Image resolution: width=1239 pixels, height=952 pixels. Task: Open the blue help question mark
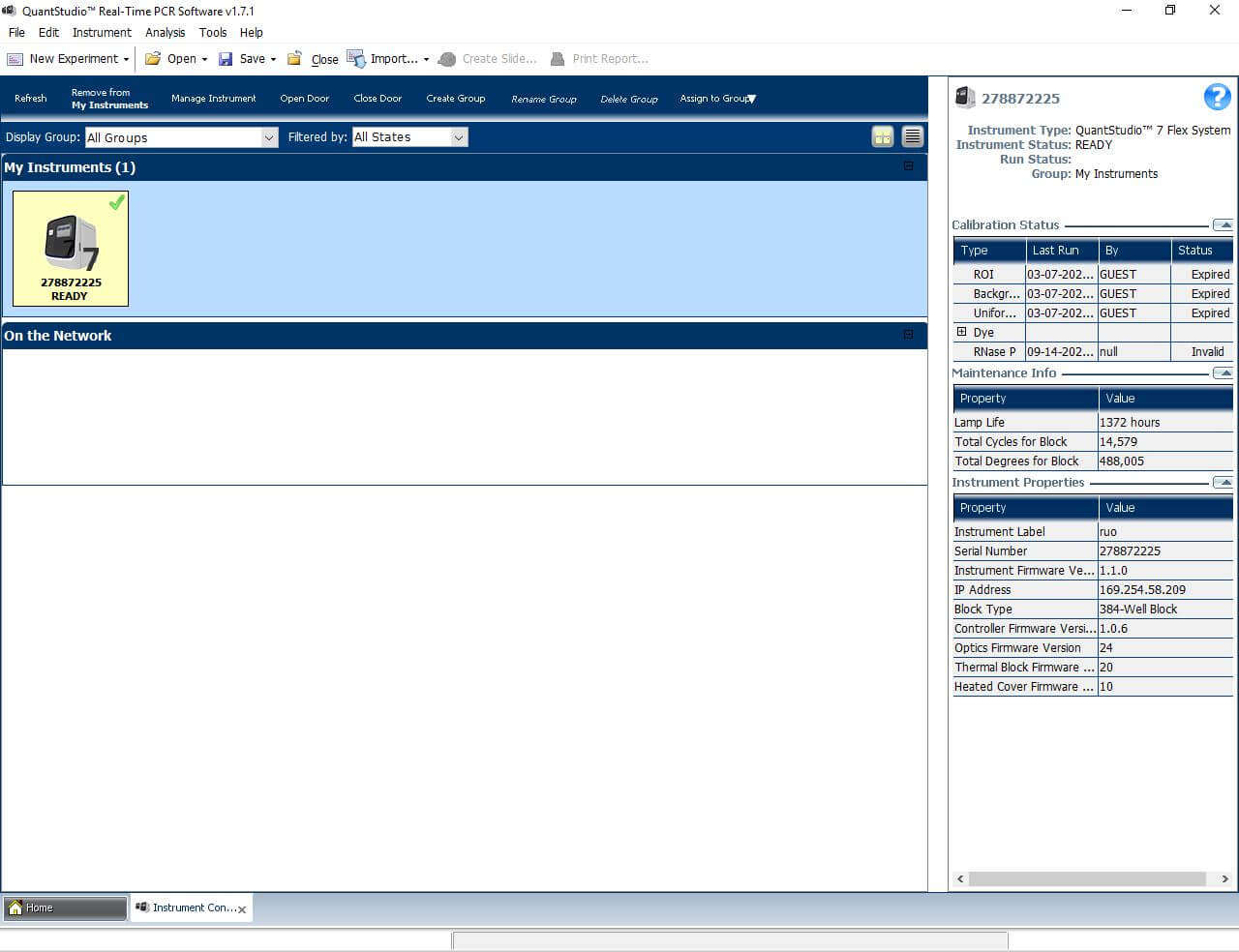click(x=1217, y=97)
